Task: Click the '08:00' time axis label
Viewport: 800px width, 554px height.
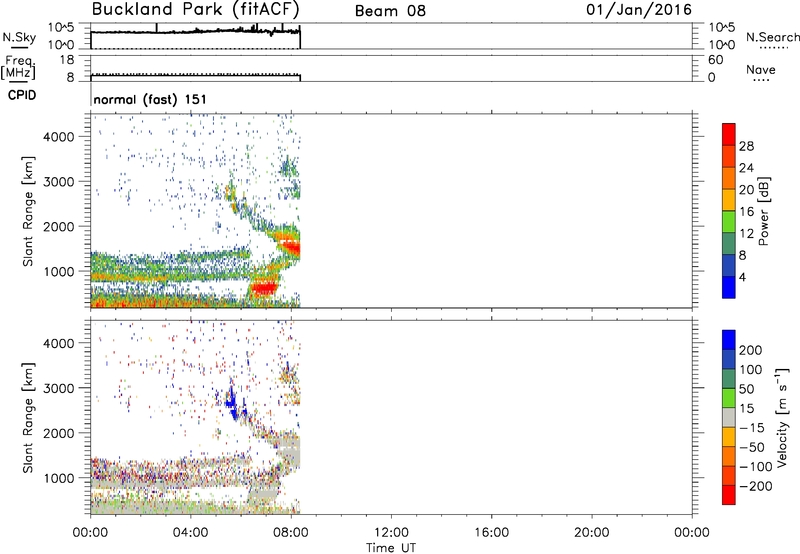Action: pyautogui.click(x=291, y=533)
